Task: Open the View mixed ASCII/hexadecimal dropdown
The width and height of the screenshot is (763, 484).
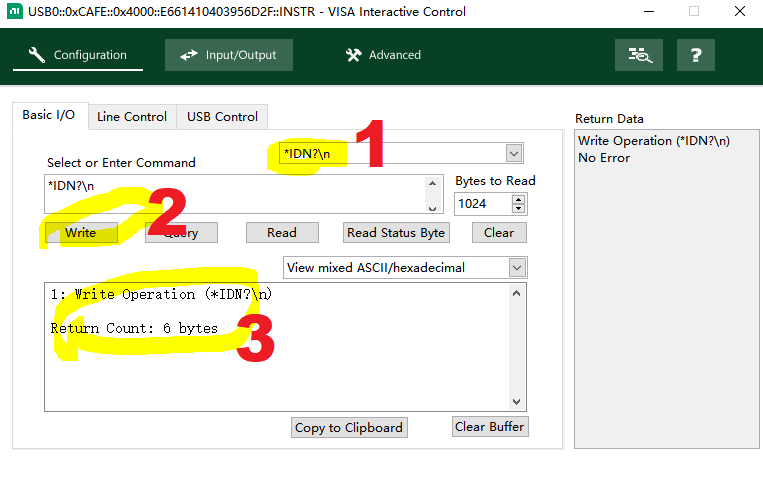Action: tap(405, 268)
